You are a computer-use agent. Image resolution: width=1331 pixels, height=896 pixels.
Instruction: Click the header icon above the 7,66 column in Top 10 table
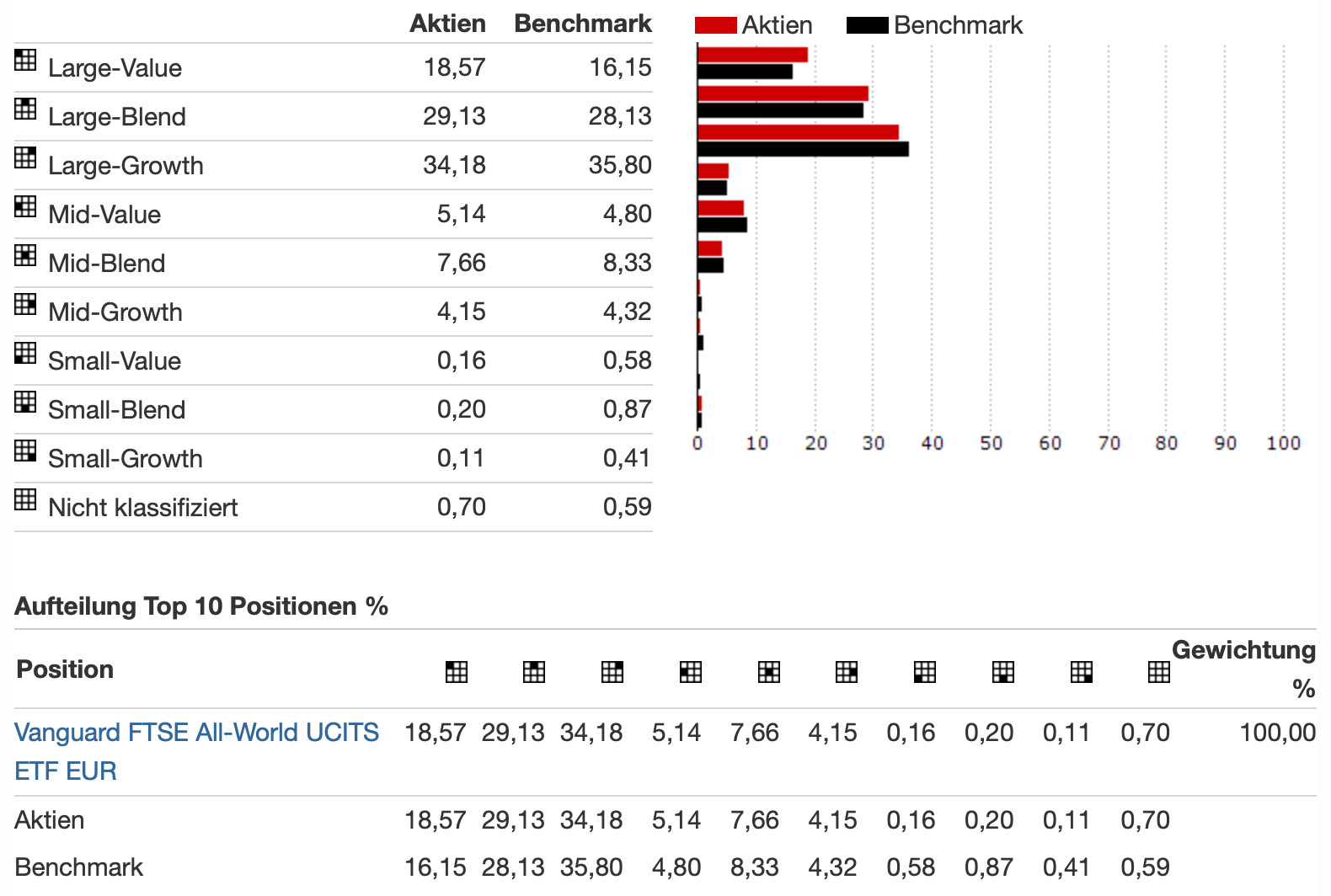(x=768, y=671)
